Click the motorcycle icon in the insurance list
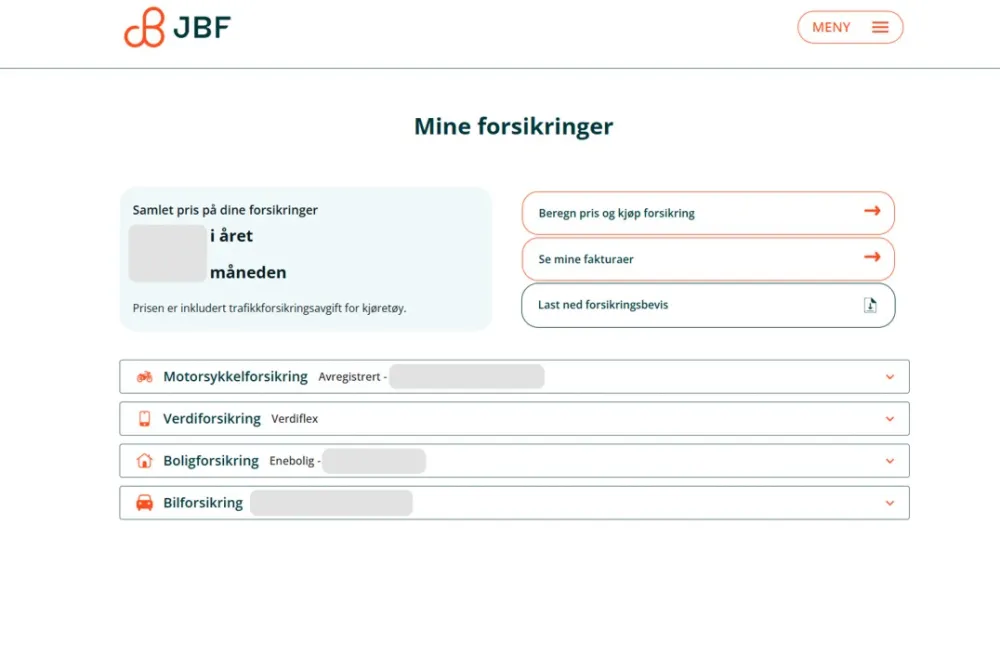This screenshot has height=669, width=1000. point(145,377)
